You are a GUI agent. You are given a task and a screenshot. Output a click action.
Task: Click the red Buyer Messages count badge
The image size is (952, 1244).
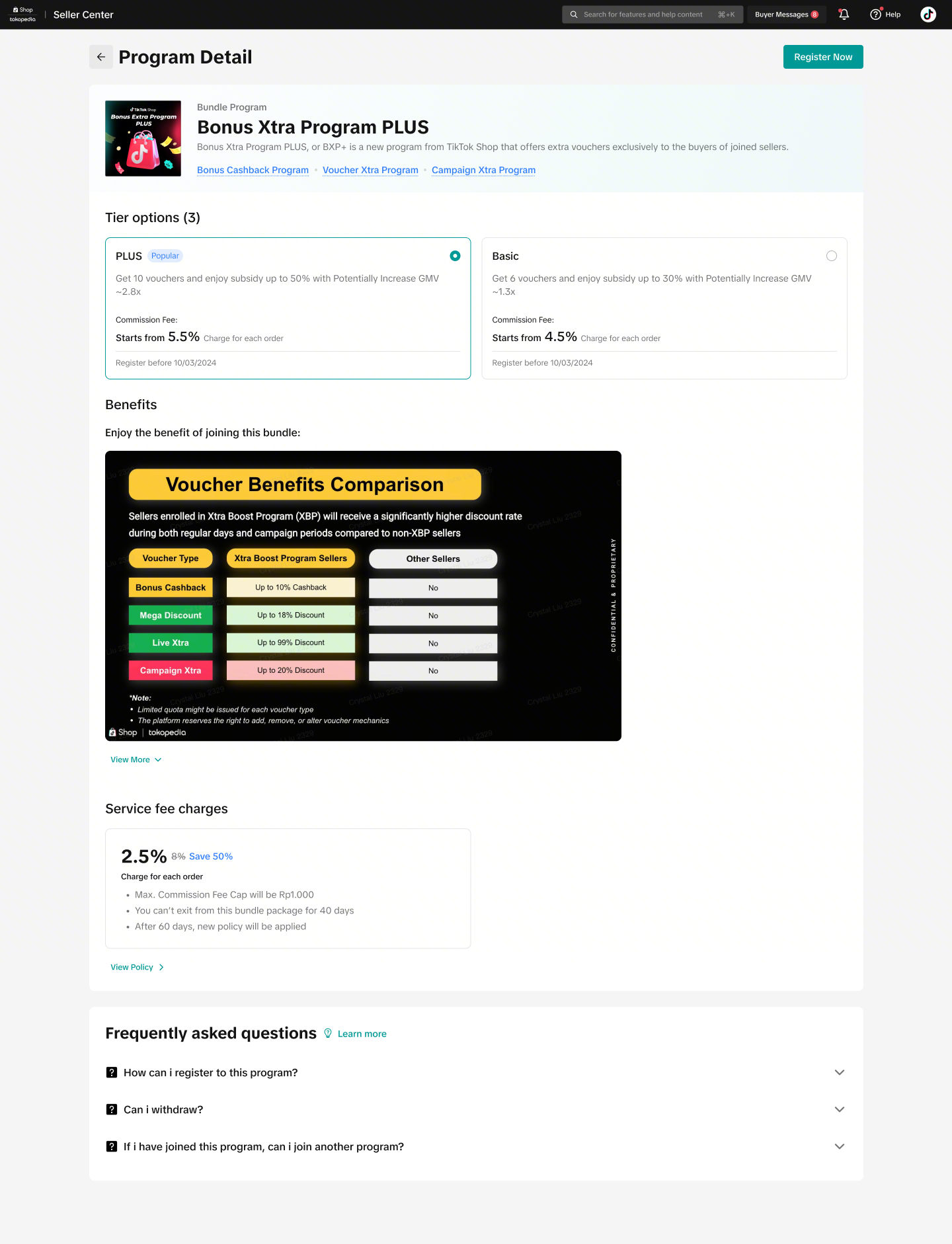[814, 15]
